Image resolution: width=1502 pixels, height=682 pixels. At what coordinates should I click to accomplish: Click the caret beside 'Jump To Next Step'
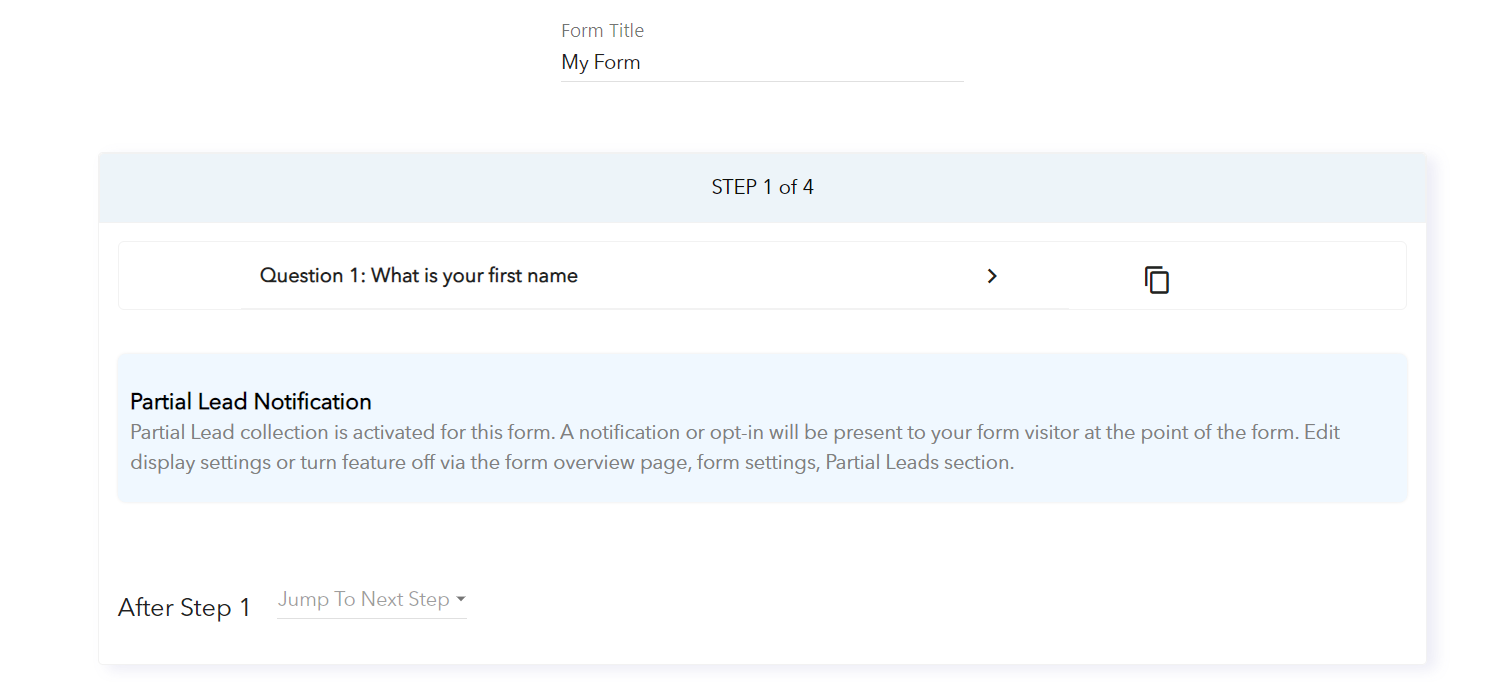click(x=461, y=599)
